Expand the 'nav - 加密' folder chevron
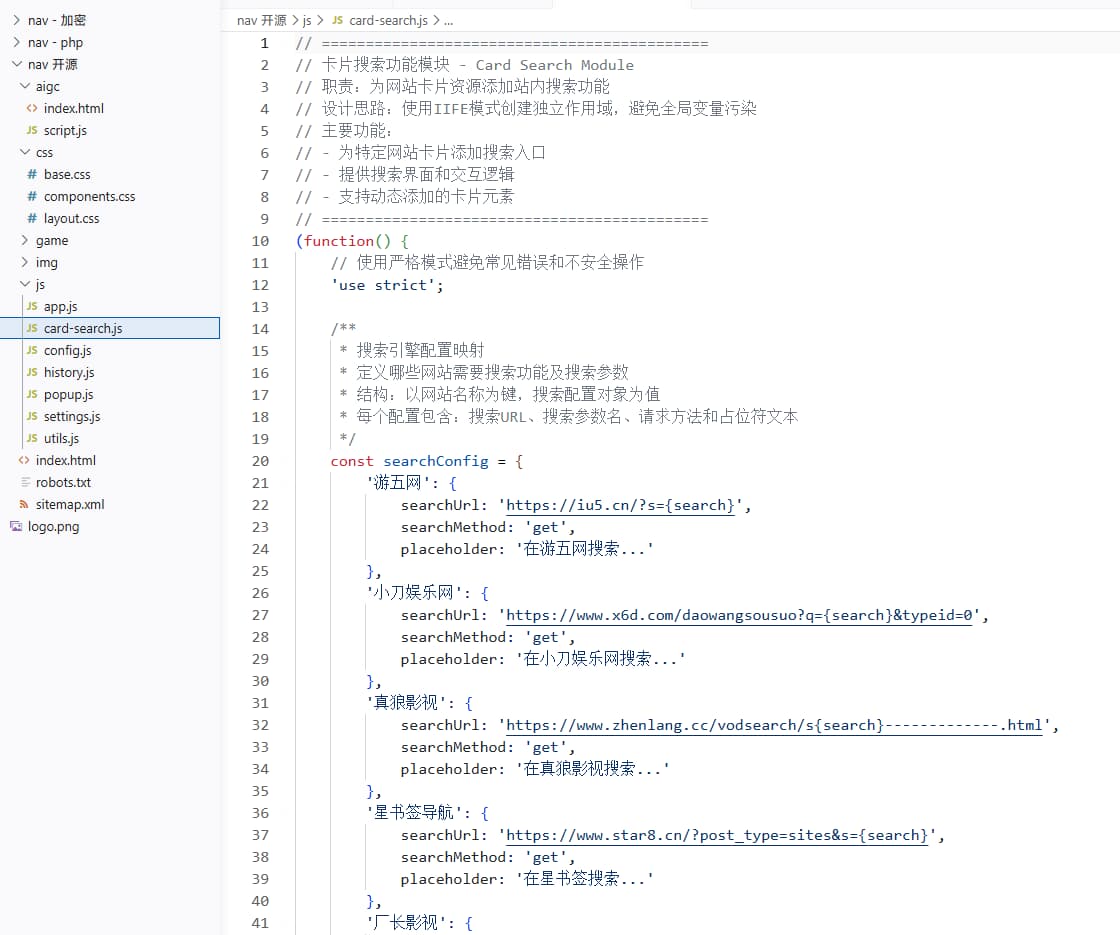 pyautogui.click(x=16, y=20)
